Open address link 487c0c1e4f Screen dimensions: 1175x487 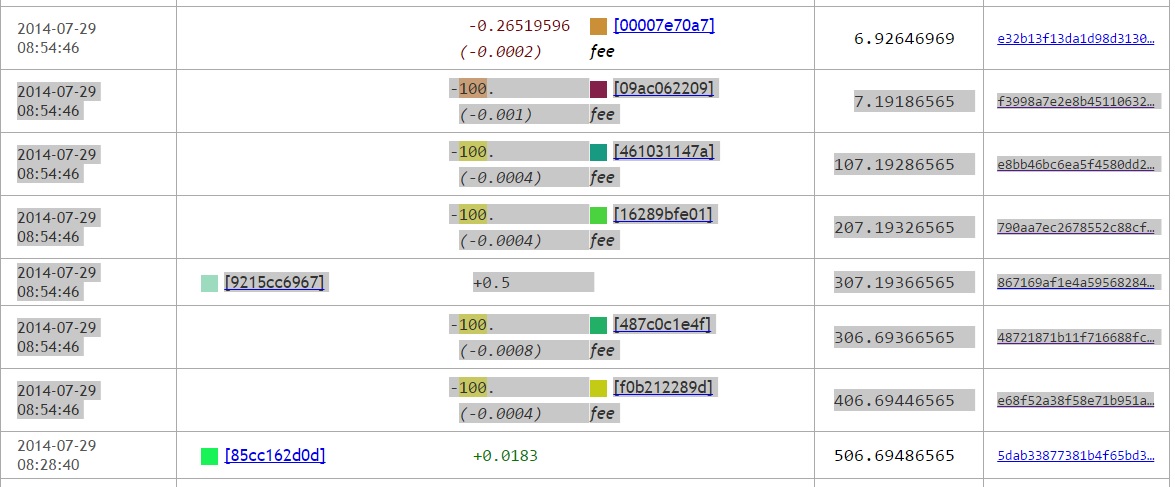[662, 324]
